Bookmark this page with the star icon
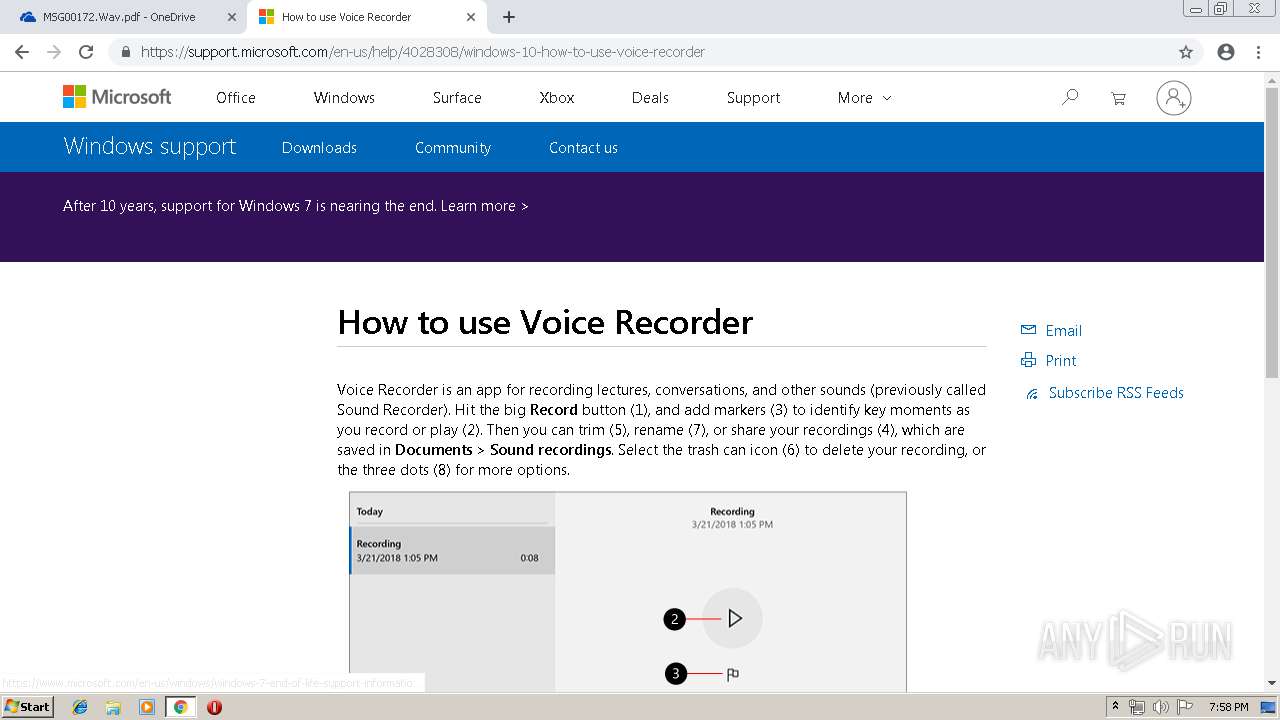This screenshot has height=720, width=1280. 1186,52
